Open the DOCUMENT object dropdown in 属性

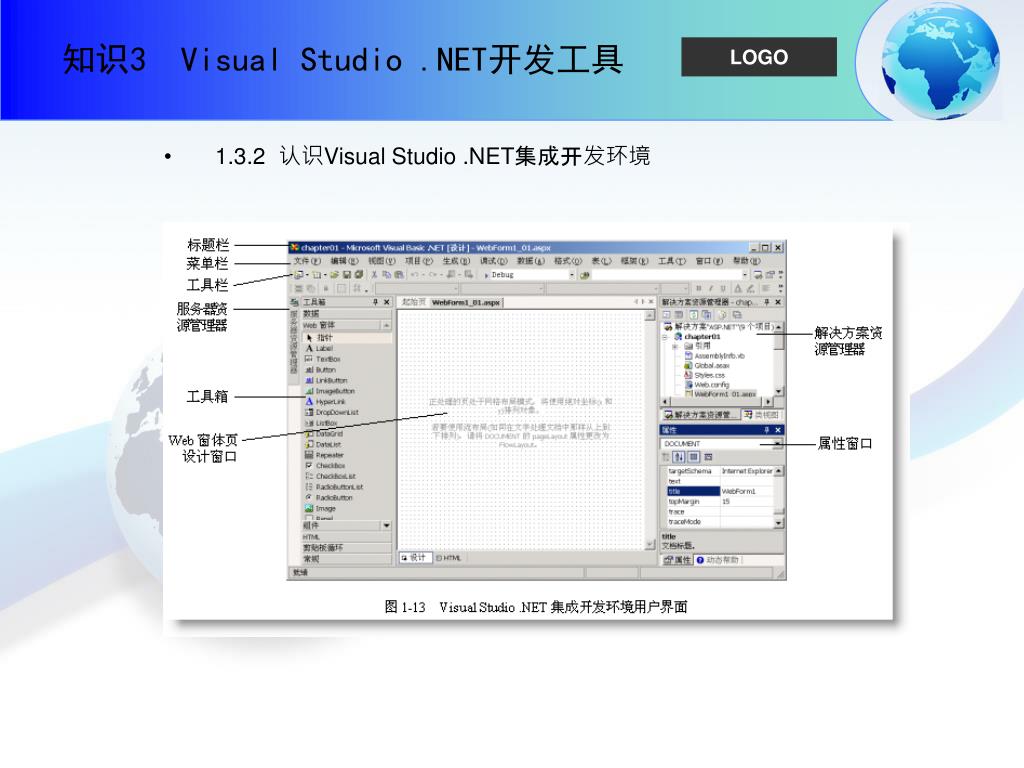click(777, 443)
